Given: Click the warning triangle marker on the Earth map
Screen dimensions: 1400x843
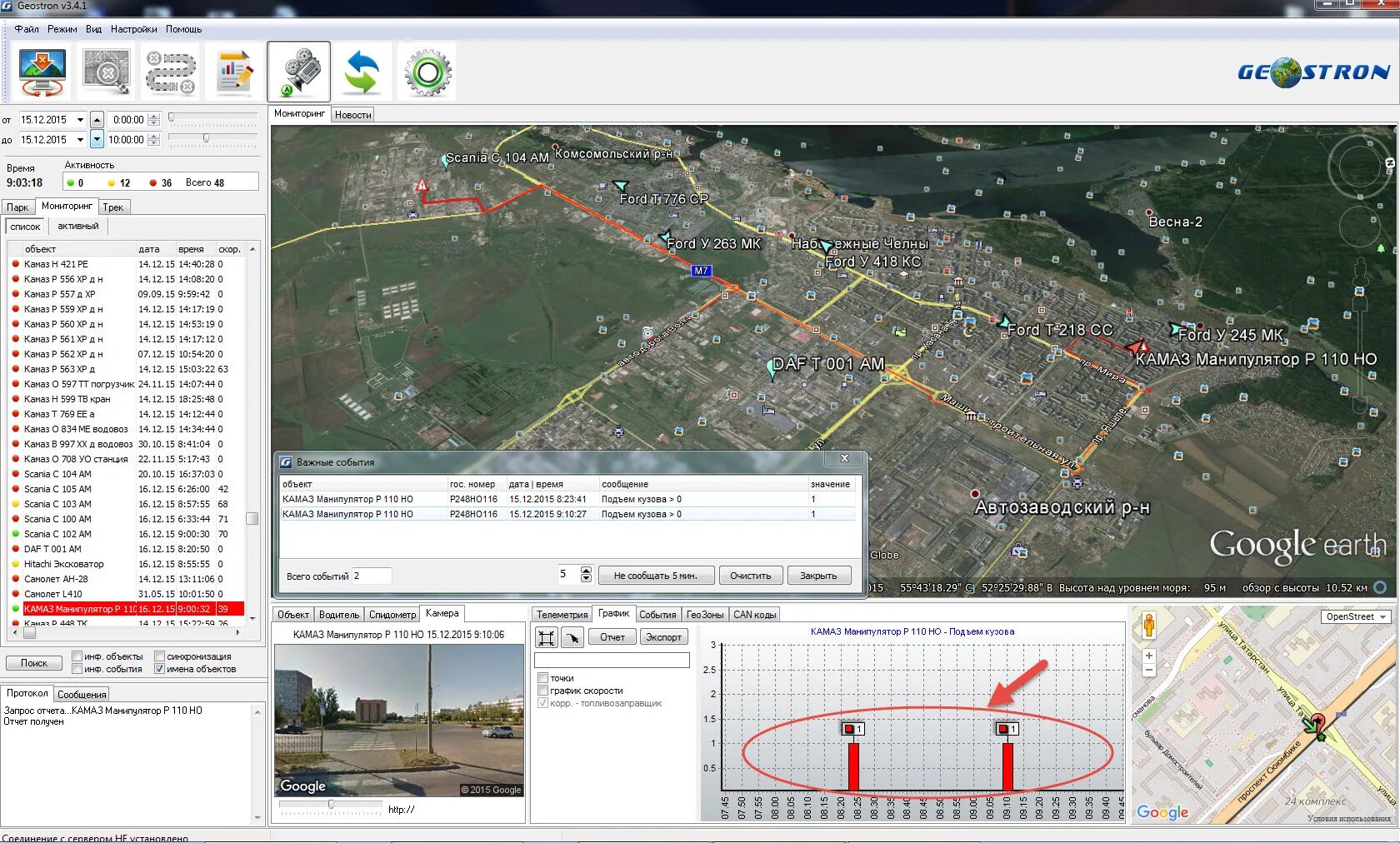Looking at the screenshot, I should coord(422,186).
